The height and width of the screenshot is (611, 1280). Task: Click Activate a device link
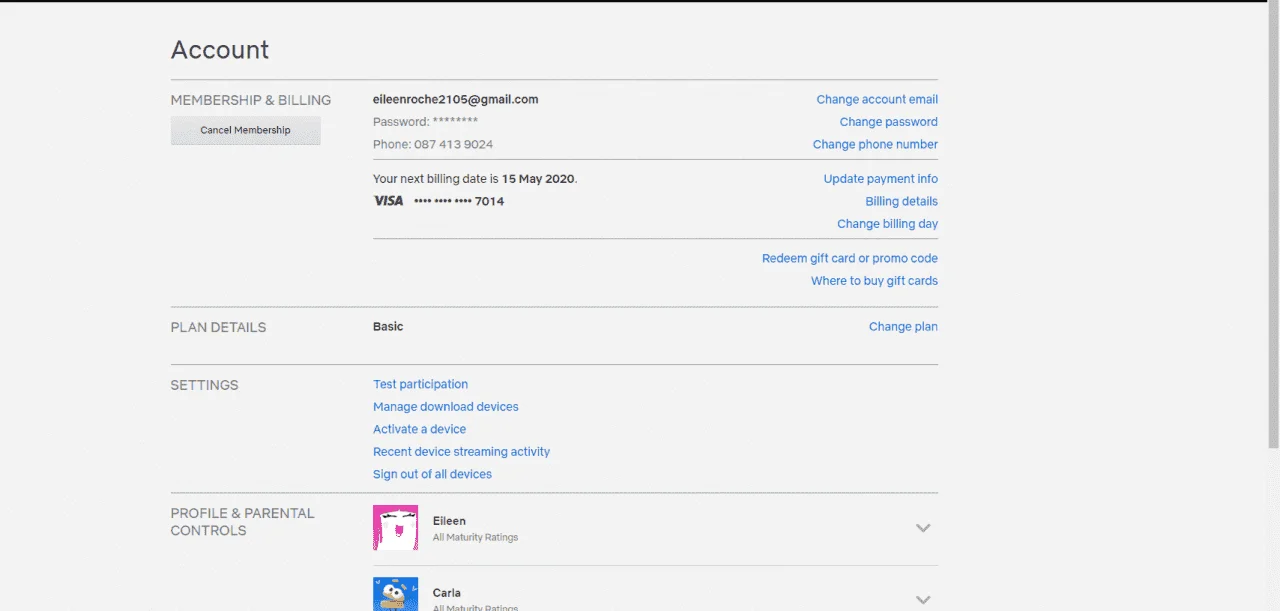point(419,430)
